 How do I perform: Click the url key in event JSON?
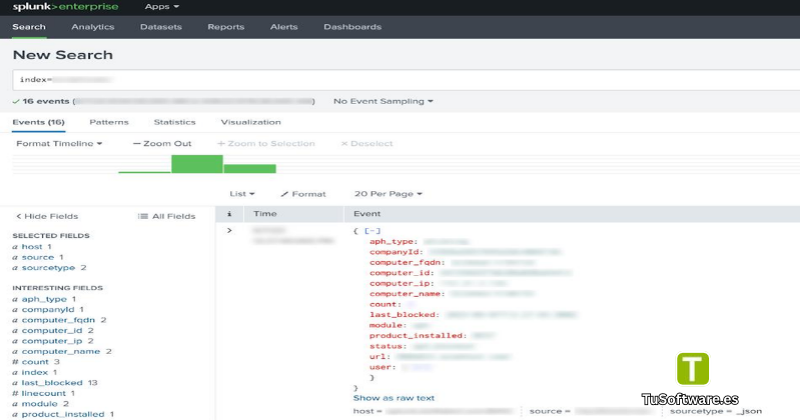tap(380, 357)
